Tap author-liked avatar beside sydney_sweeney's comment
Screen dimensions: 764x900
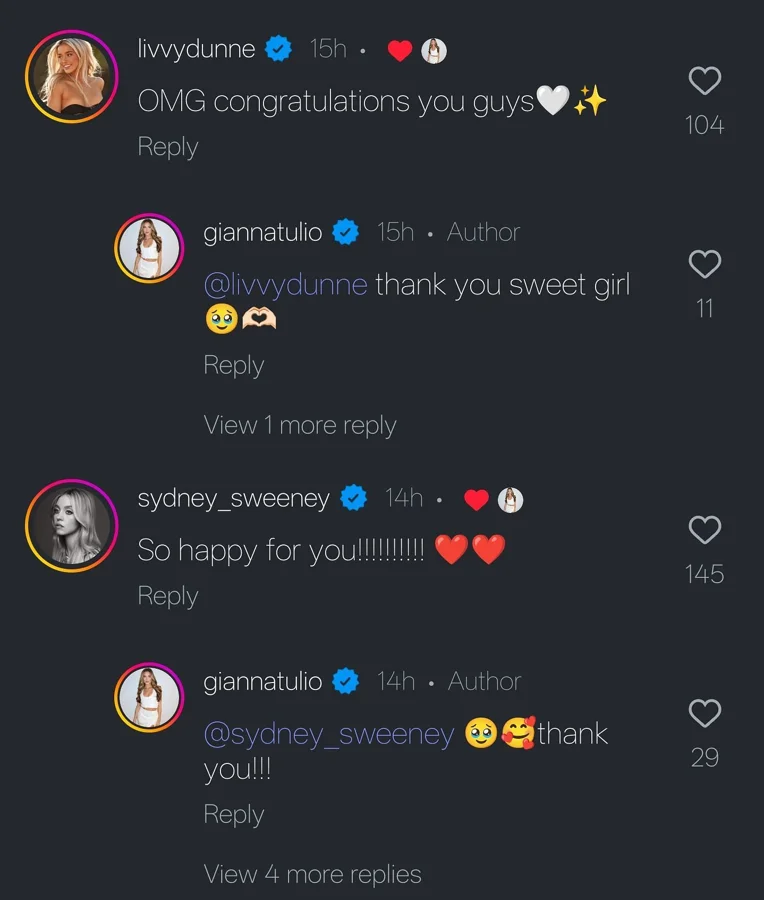click(x=510, y=500)
